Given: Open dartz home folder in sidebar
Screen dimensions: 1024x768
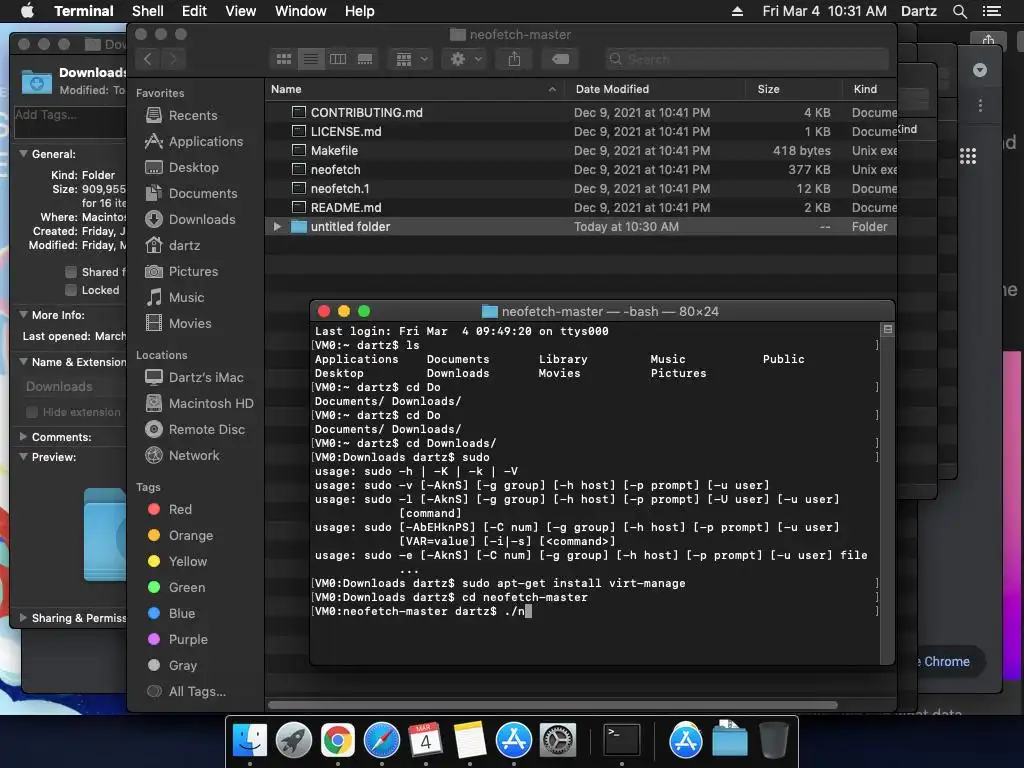Looking at the screenshot, I should (173, 246).
